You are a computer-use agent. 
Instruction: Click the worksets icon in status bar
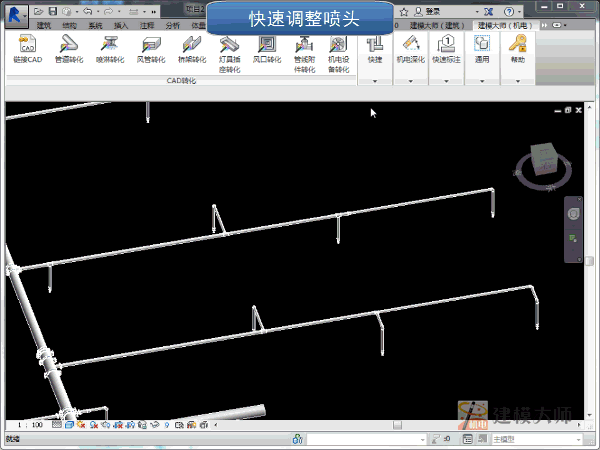298,439
